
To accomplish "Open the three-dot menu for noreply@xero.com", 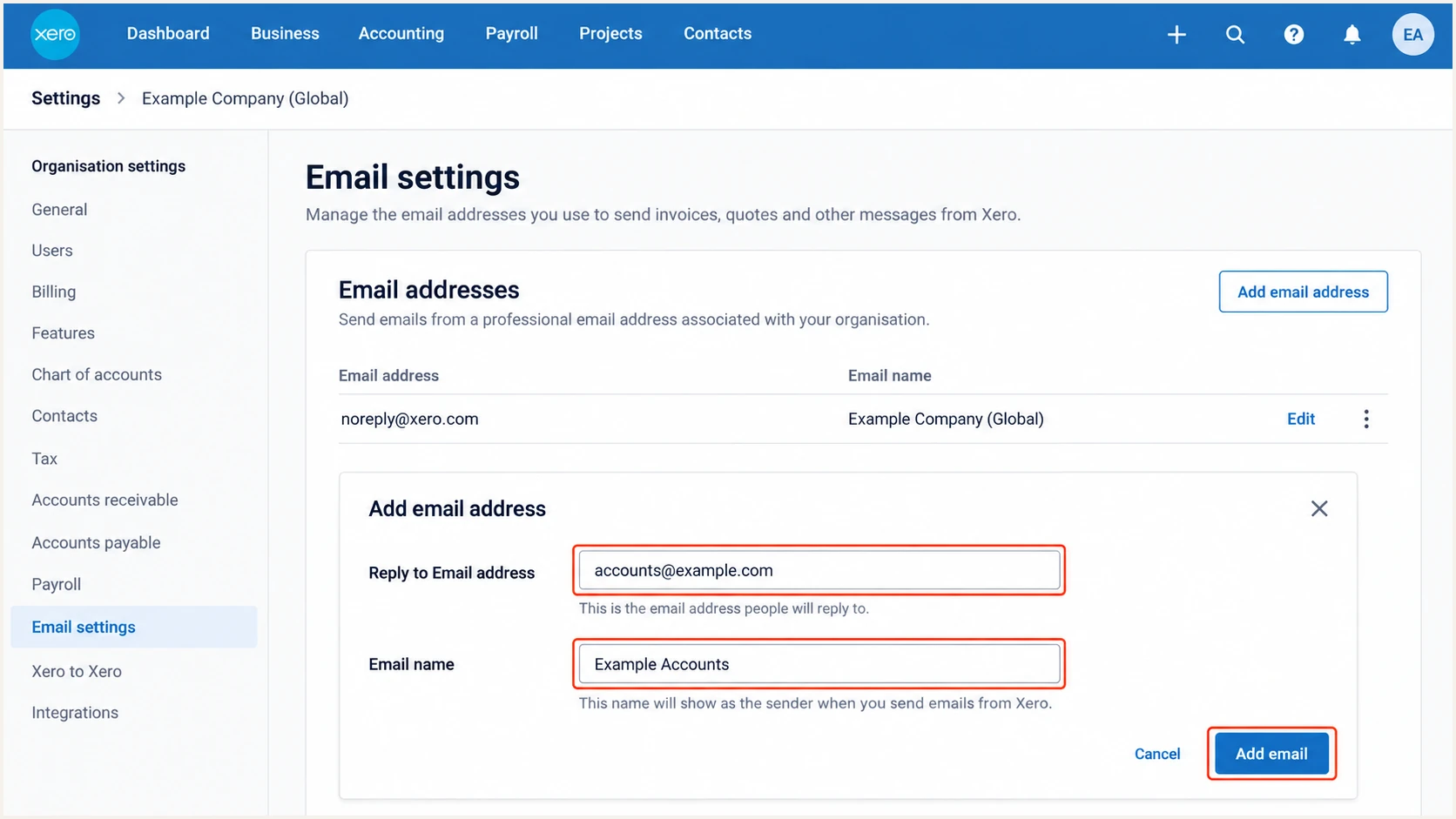I will (x=1366, y=420).
